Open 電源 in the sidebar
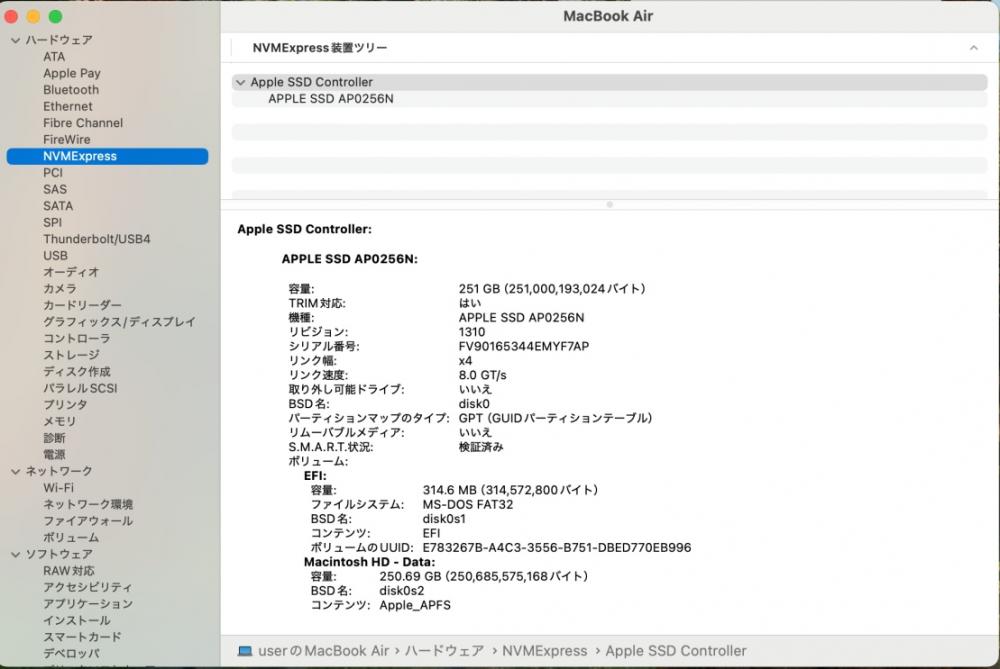This screenshot has width=1000, height=669. click(54, 455)
